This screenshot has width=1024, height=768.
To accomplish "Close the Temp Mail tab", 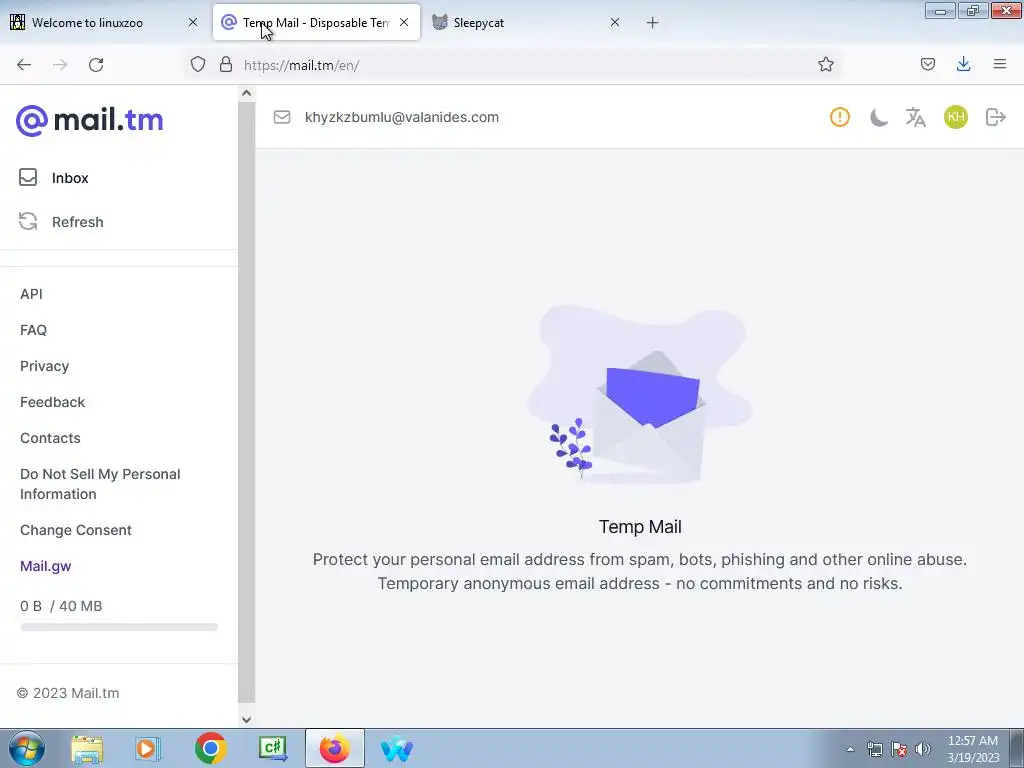I will pyautogui.click(x=404, y=22).
